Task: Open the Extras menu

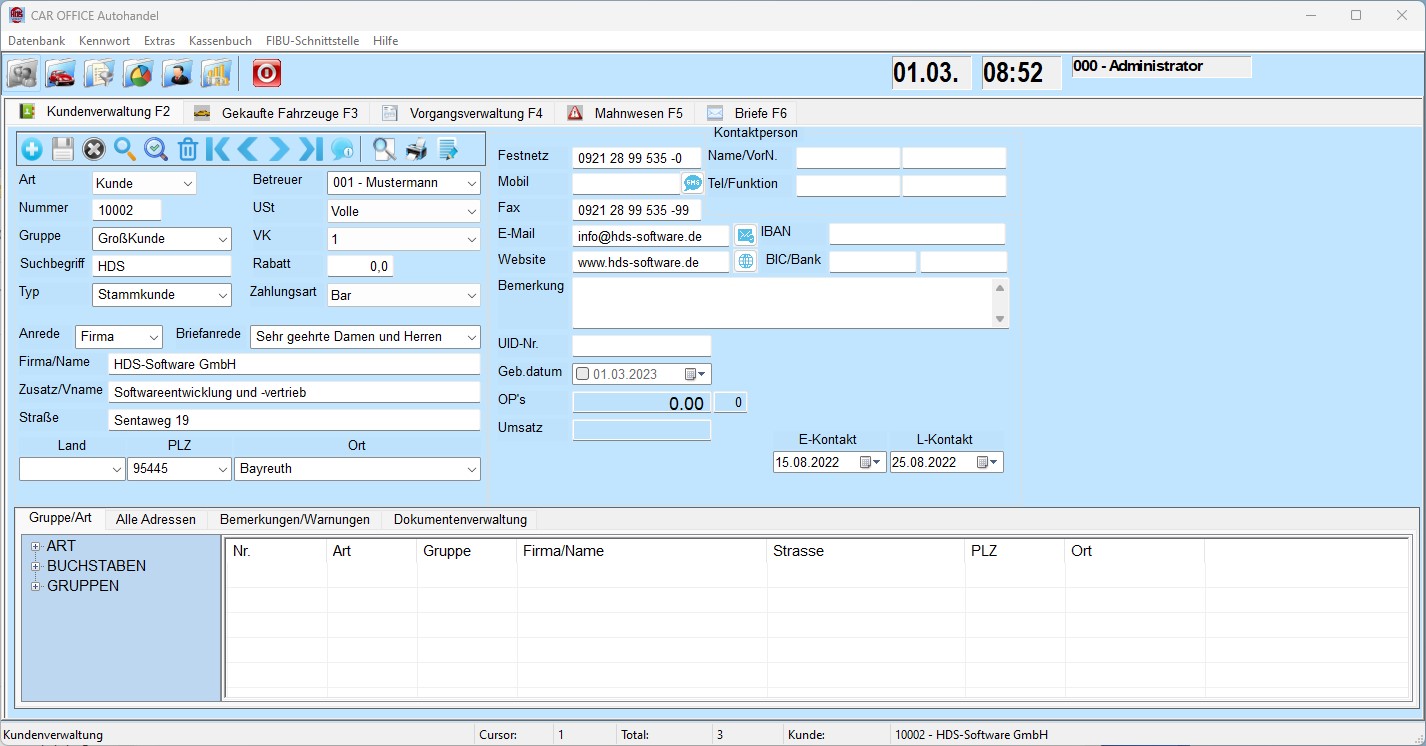Action: [159, 41]
